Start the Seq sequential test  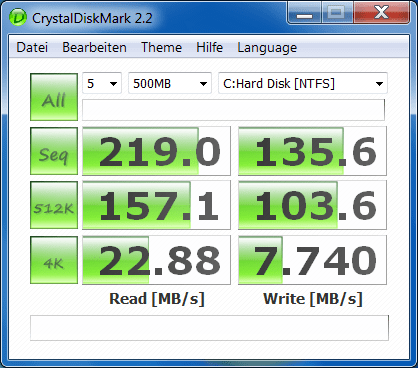click(x=54, y=151)
